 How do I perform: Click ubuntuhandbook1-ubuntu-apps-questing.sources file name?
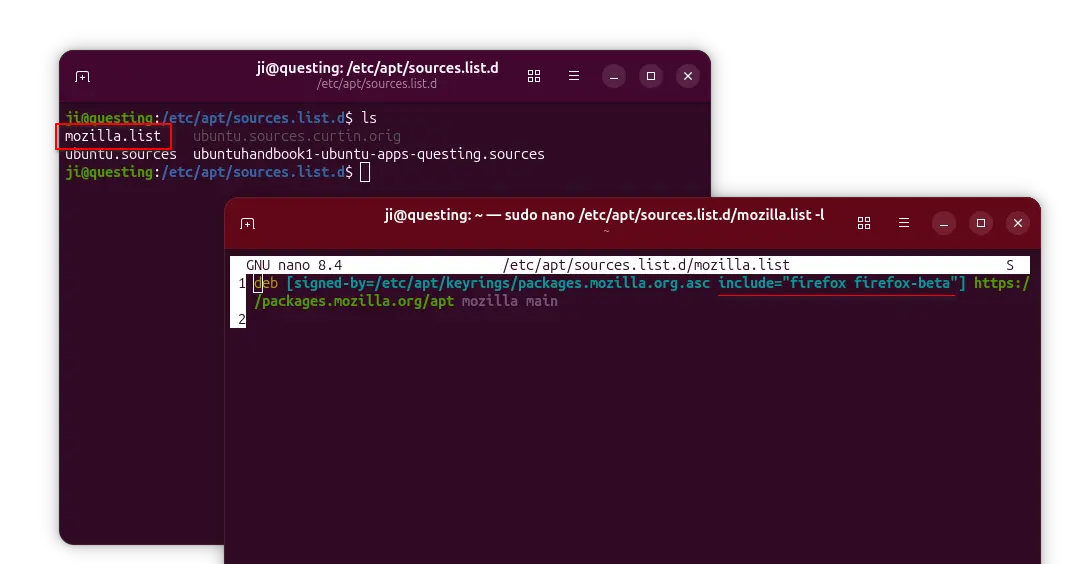(369, 154)
